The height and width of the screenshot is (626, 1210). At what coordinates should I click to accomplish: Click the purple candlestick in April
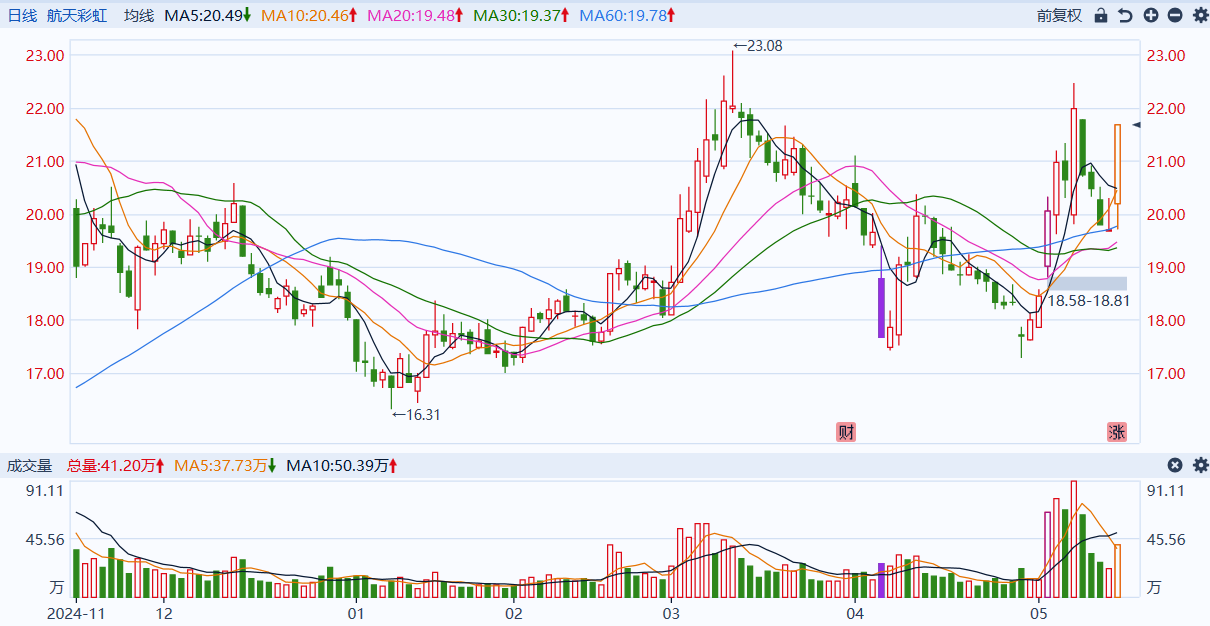881,307
